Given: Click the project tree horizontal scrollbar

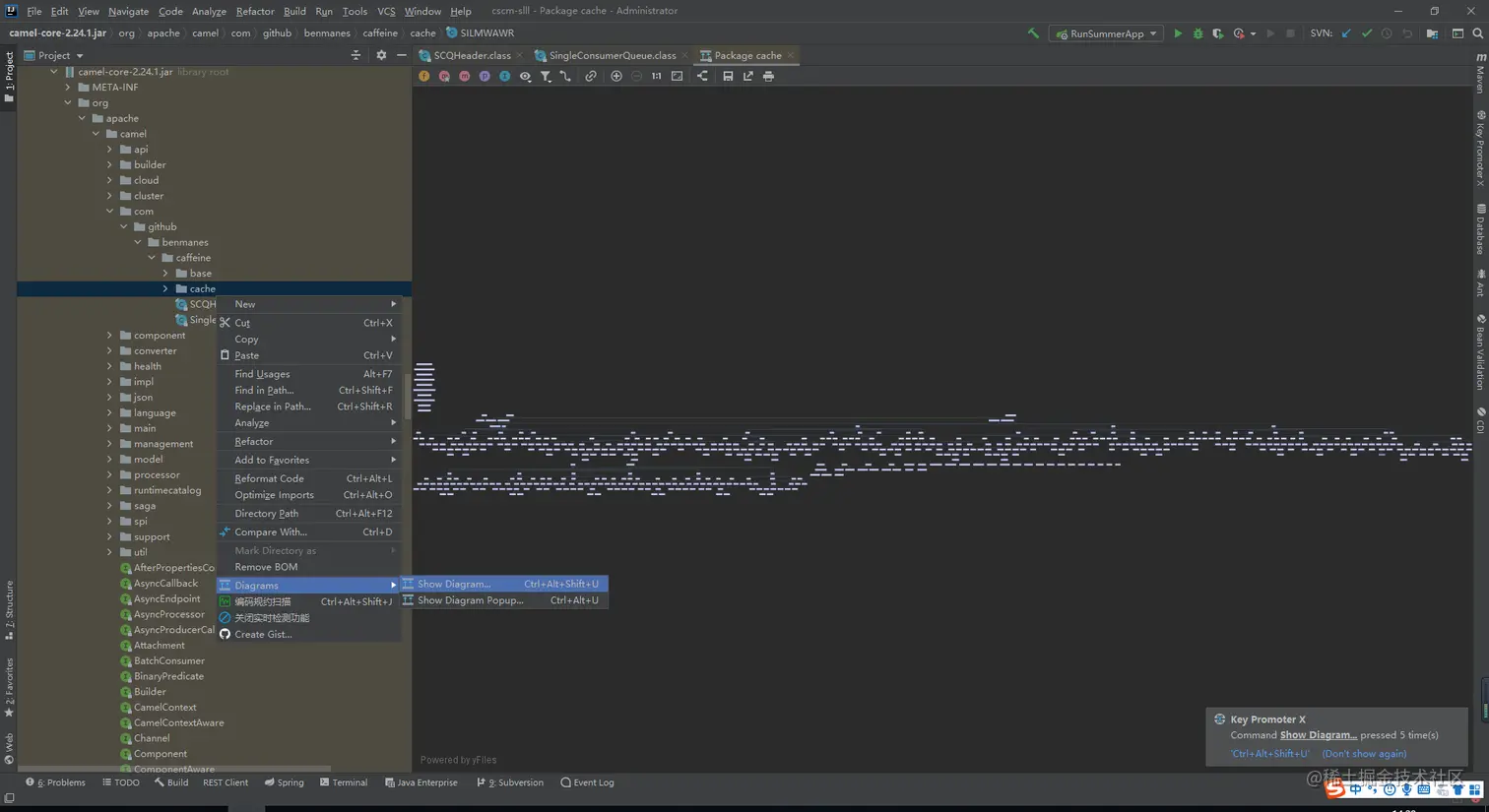Looking at the screenshot, I should pyautogui.click(x=174, y=769).
